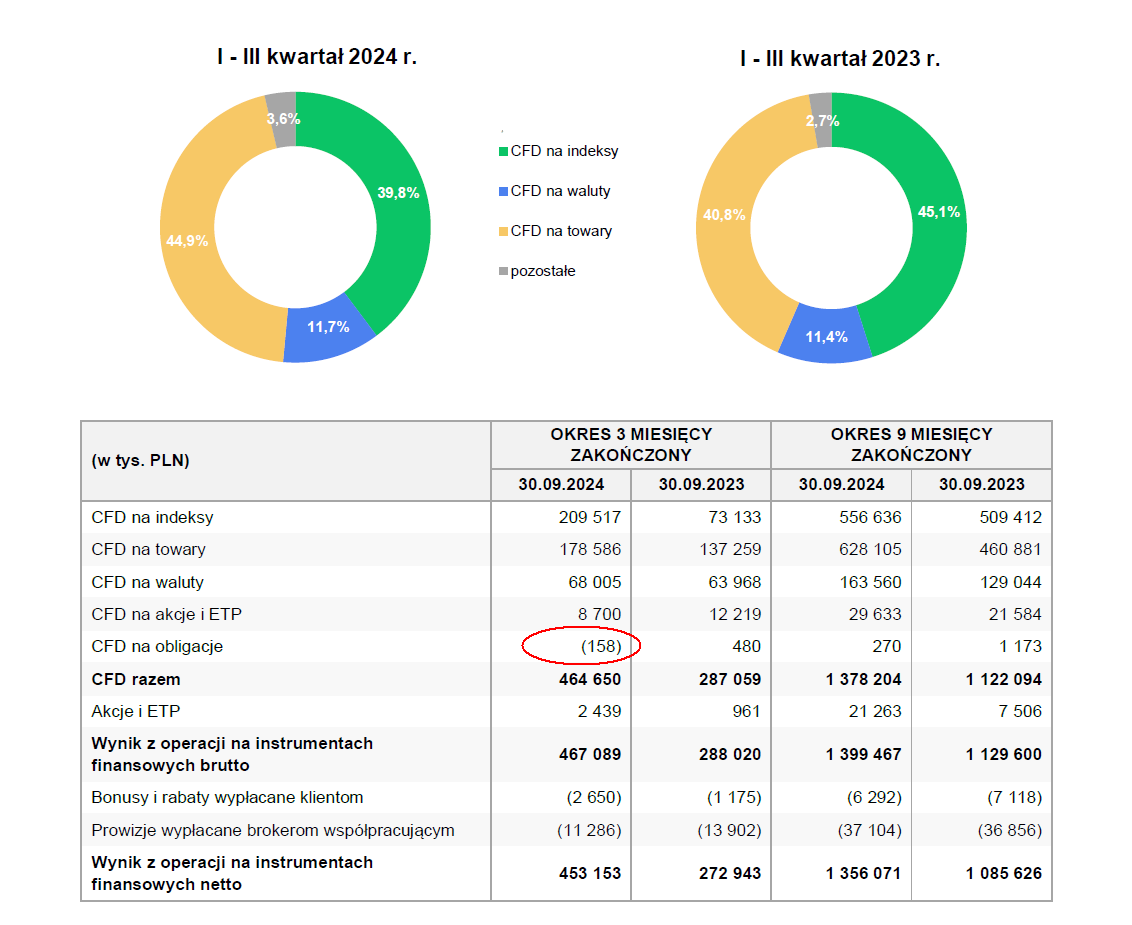1132x925 pixels.
Task: Click the blue CFD na waluty legend swatch
Action: point(503,192)
